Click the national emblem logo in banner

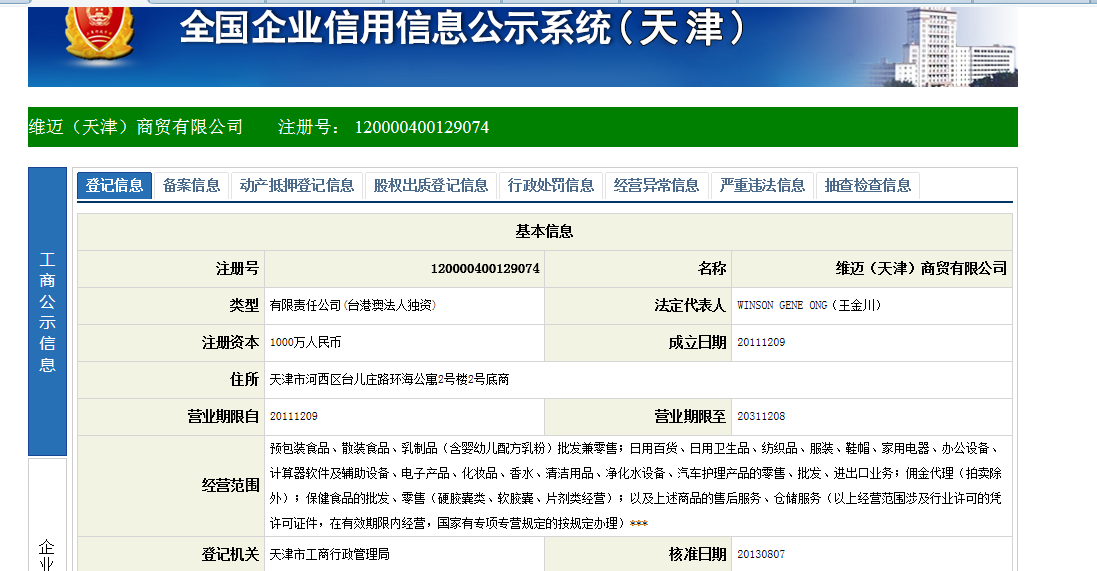point(99,32)
